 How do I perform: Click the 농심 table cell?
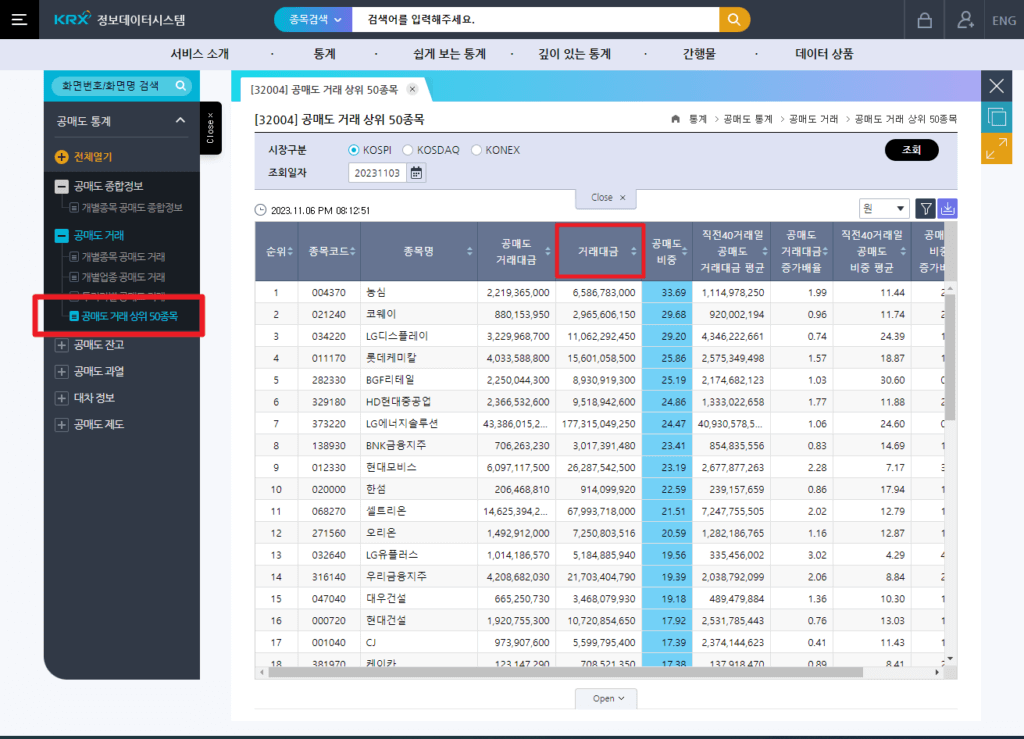click(x=419, y=292)
